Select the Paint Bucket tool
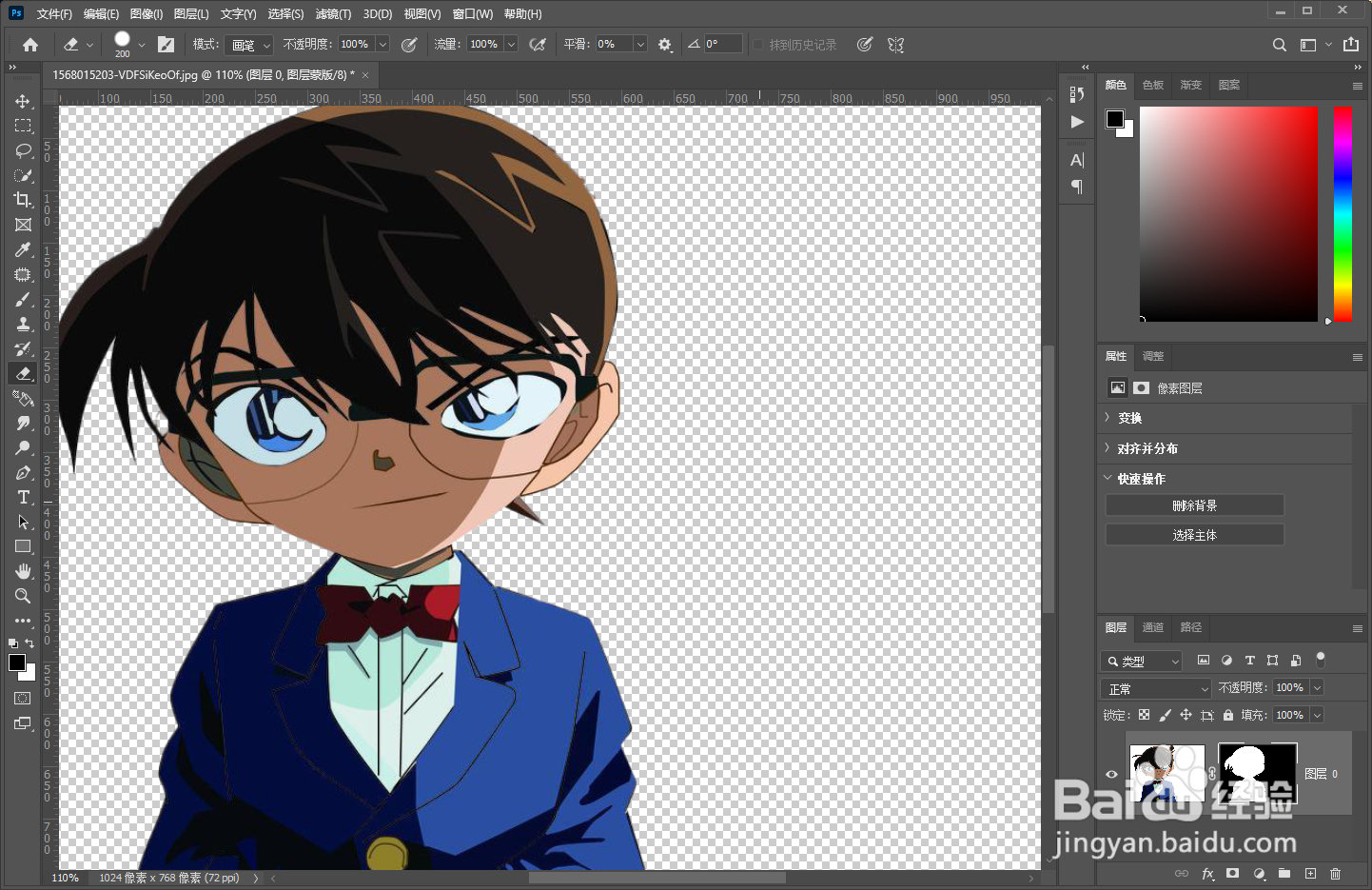The height and width of the screenshot is (890, 1372). click(x=23, y=398)
